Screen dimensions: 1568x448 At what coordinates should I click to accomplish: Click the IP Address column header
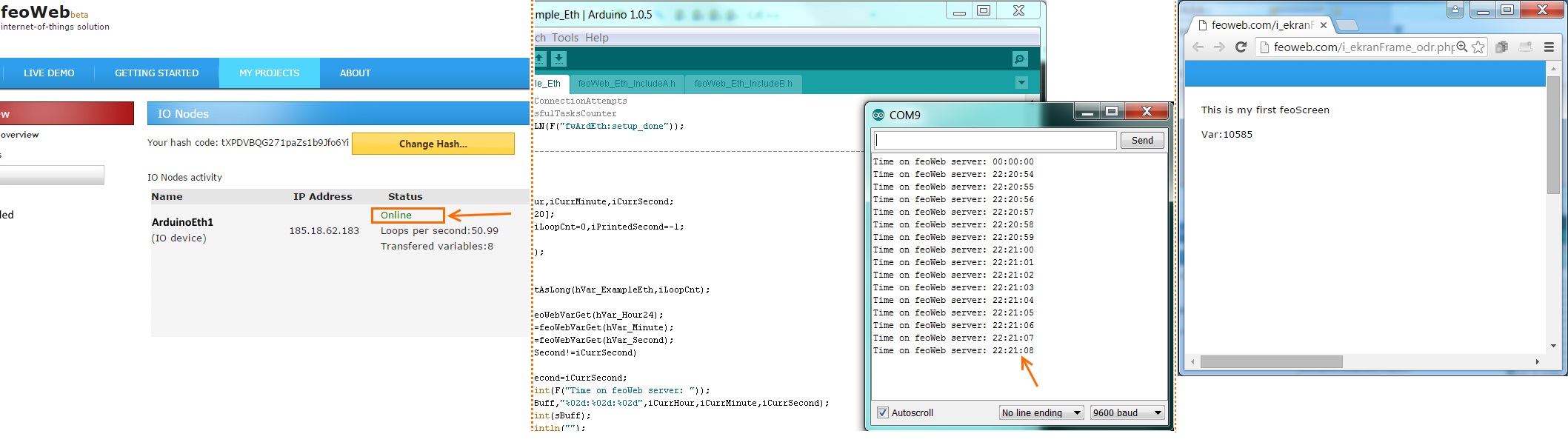[323, 197]
